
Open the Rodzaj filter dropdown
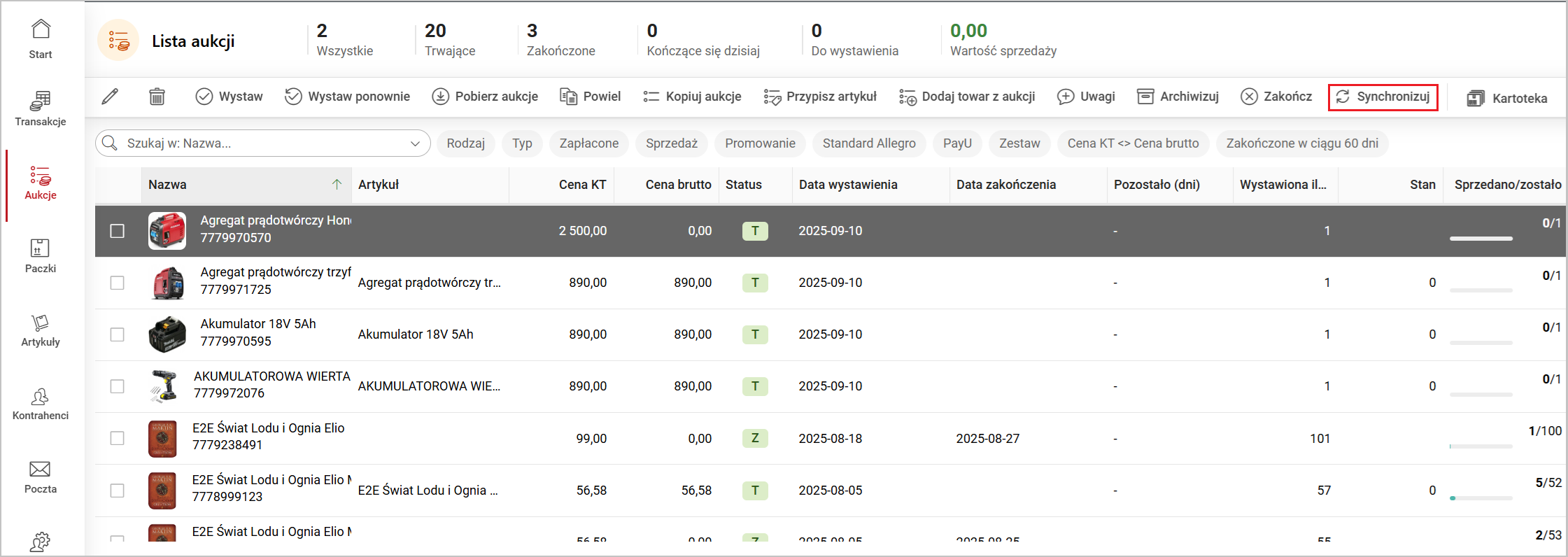(465, 143)
